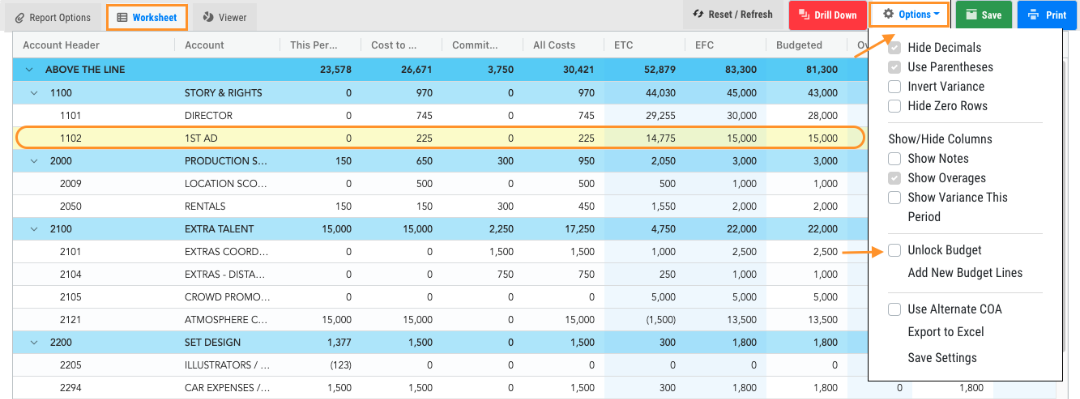Viewport: 1080px width, 399px height.
Task: Enable the Invert Variance checkbox
Action: [x=895, y=87]
